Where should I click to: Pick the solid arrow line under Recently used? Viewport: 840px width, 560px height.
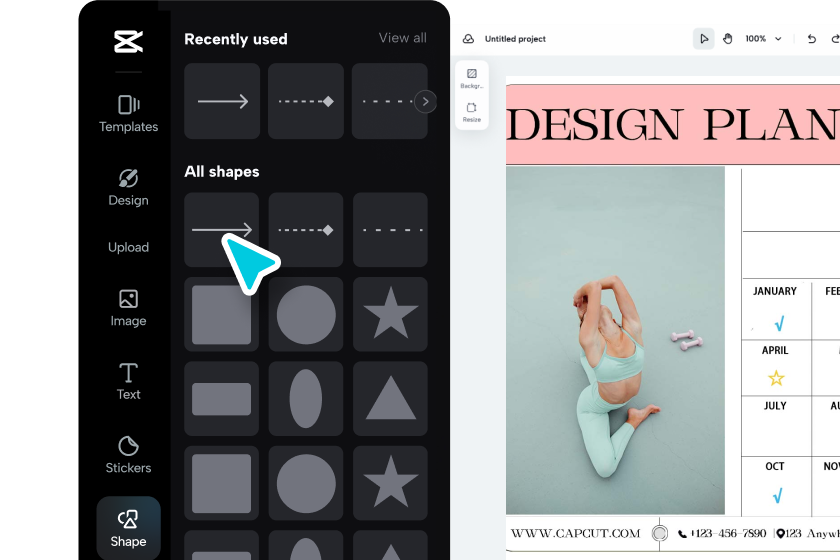pyautogui.click(x=222, y=101)
